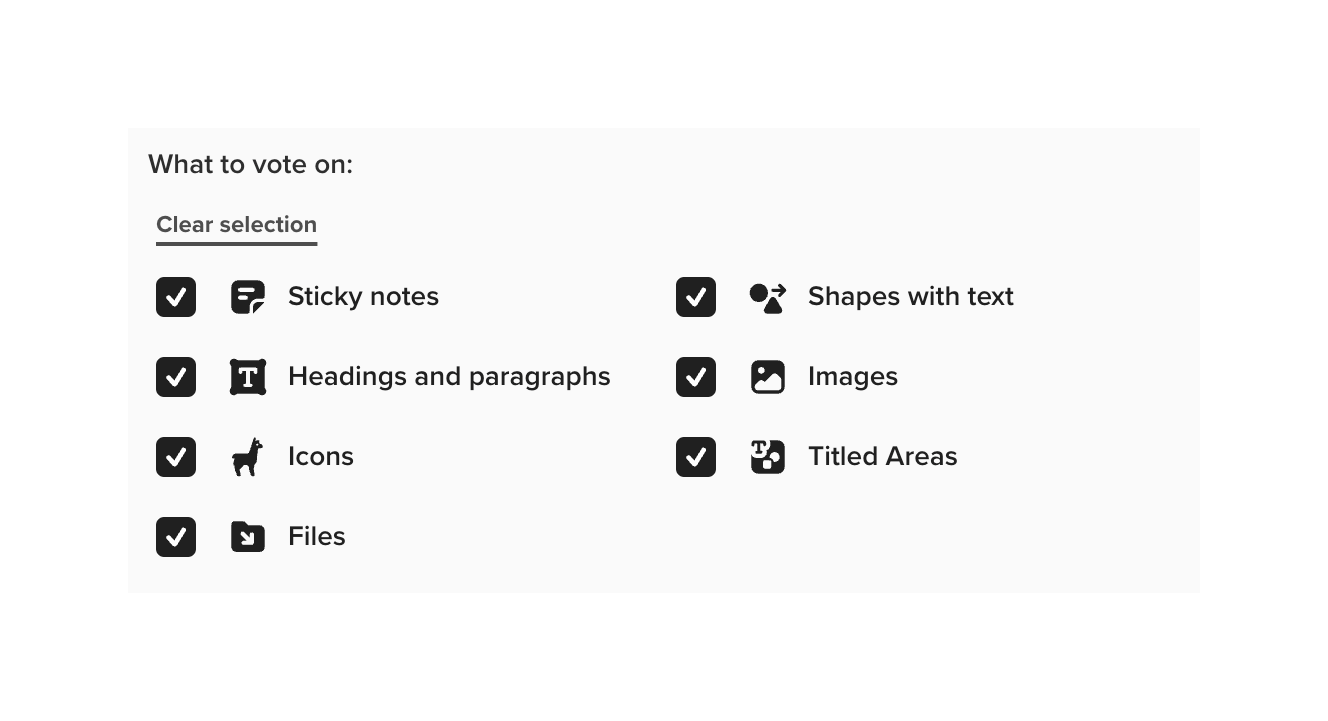This screenshot has height=721, width=1328.
Task: Click the Titled Areas icon
Action: 767,457
